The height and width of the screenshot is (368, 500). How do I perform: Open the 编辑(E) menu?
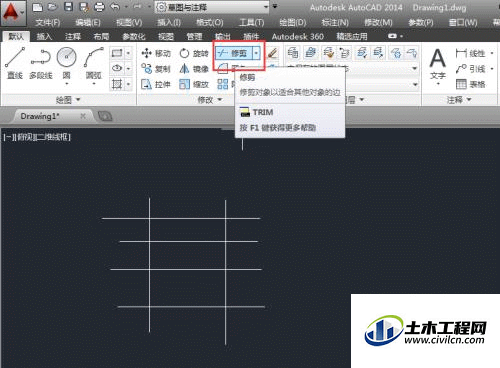tap(88, 23)
